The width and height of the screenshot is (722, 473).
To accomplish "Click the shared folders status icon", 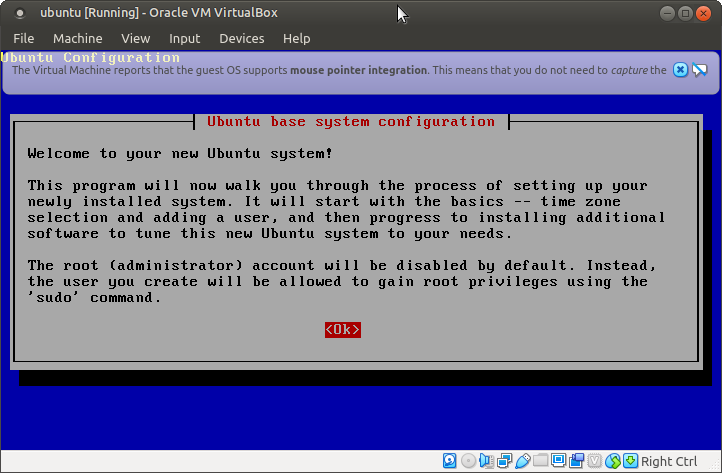I will [x=541, y=460].
